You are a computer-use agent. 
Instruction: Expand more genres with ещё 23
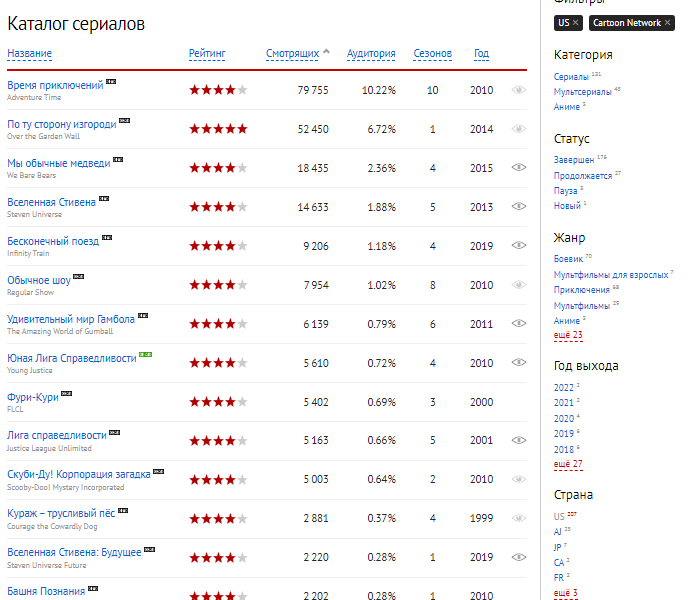click(x=568, y=335)
